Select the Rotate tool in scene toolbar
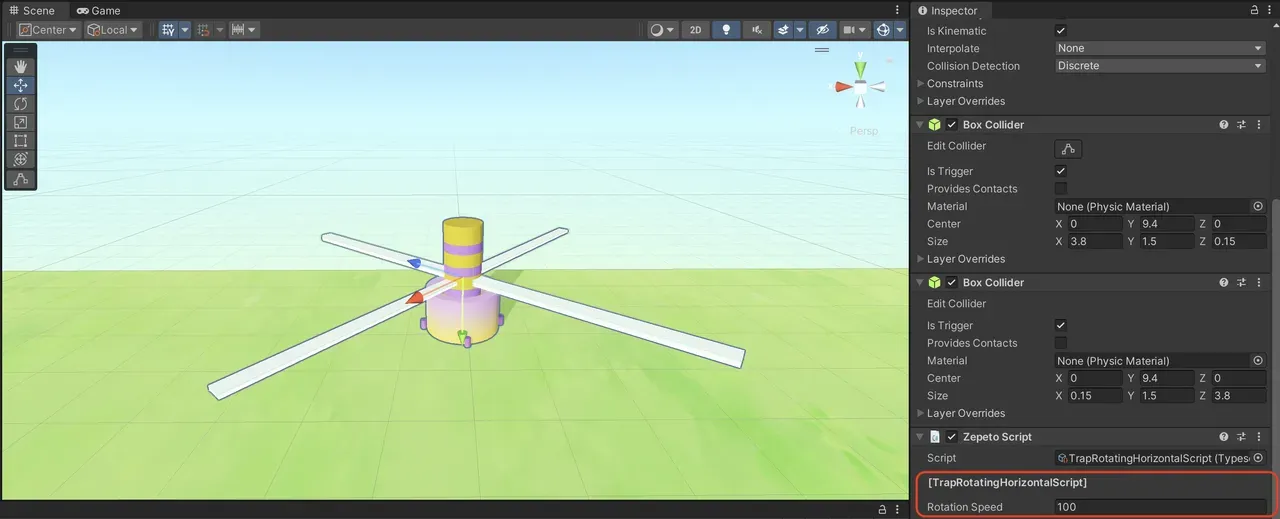The image size is (1280, 519). (x=20, y=104)
